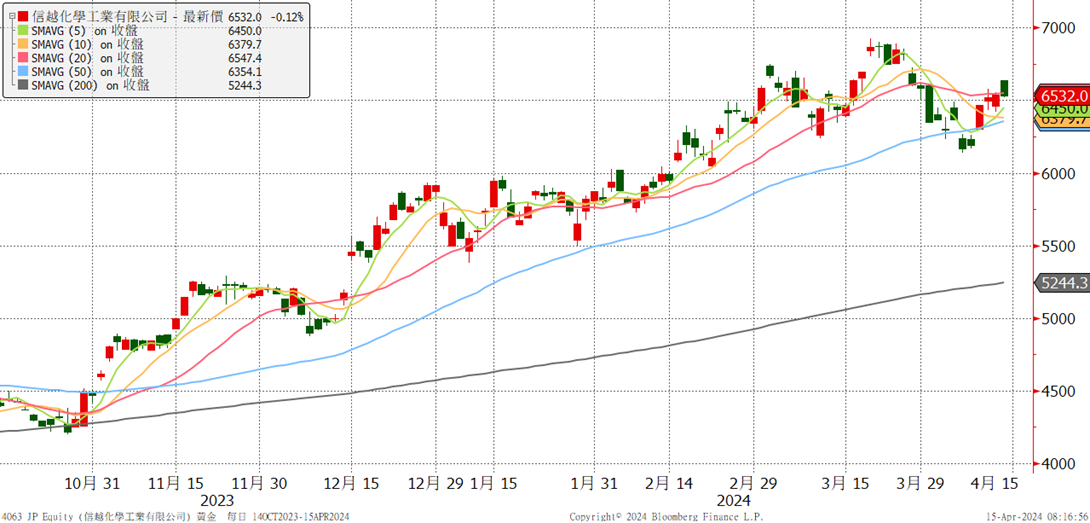Click the 1月 31 date label

(x=594, y=483)
